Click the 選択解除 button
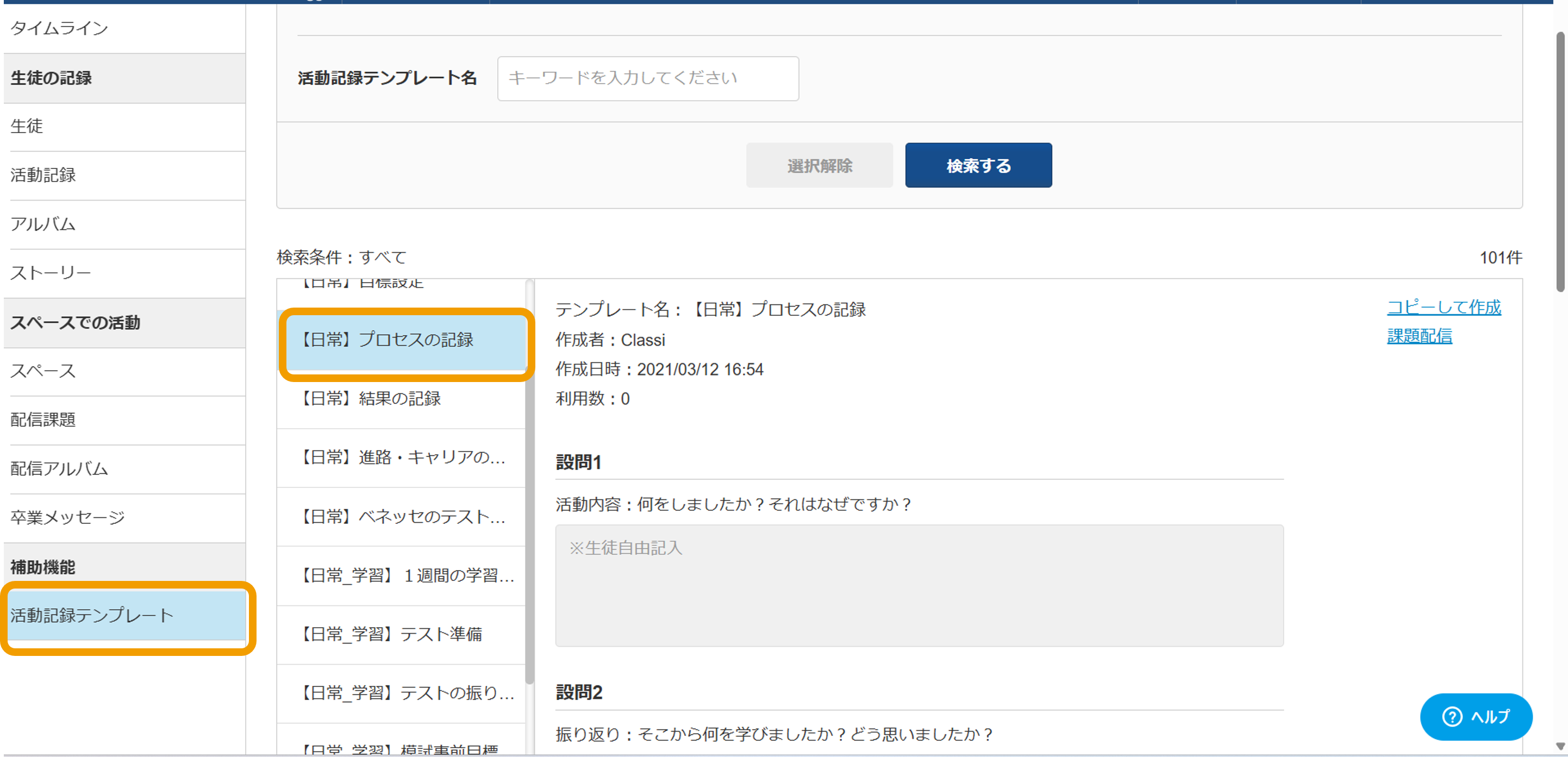This screenshot has width=1568, height=757. [819, 166]
